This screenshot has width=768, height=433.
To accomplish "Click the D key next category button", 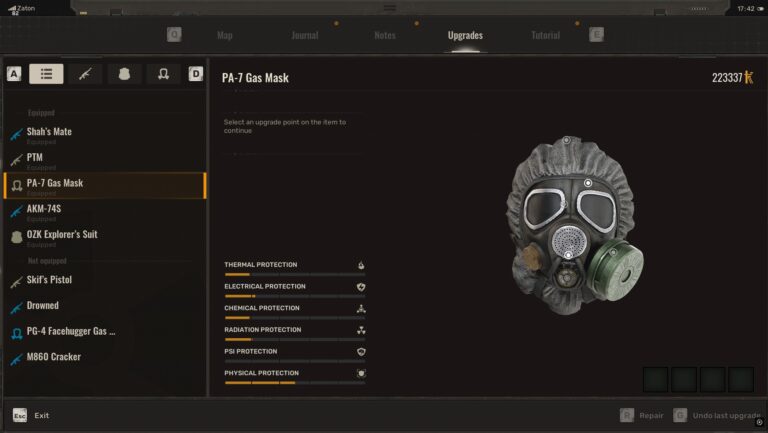I will tap(196, 74).
